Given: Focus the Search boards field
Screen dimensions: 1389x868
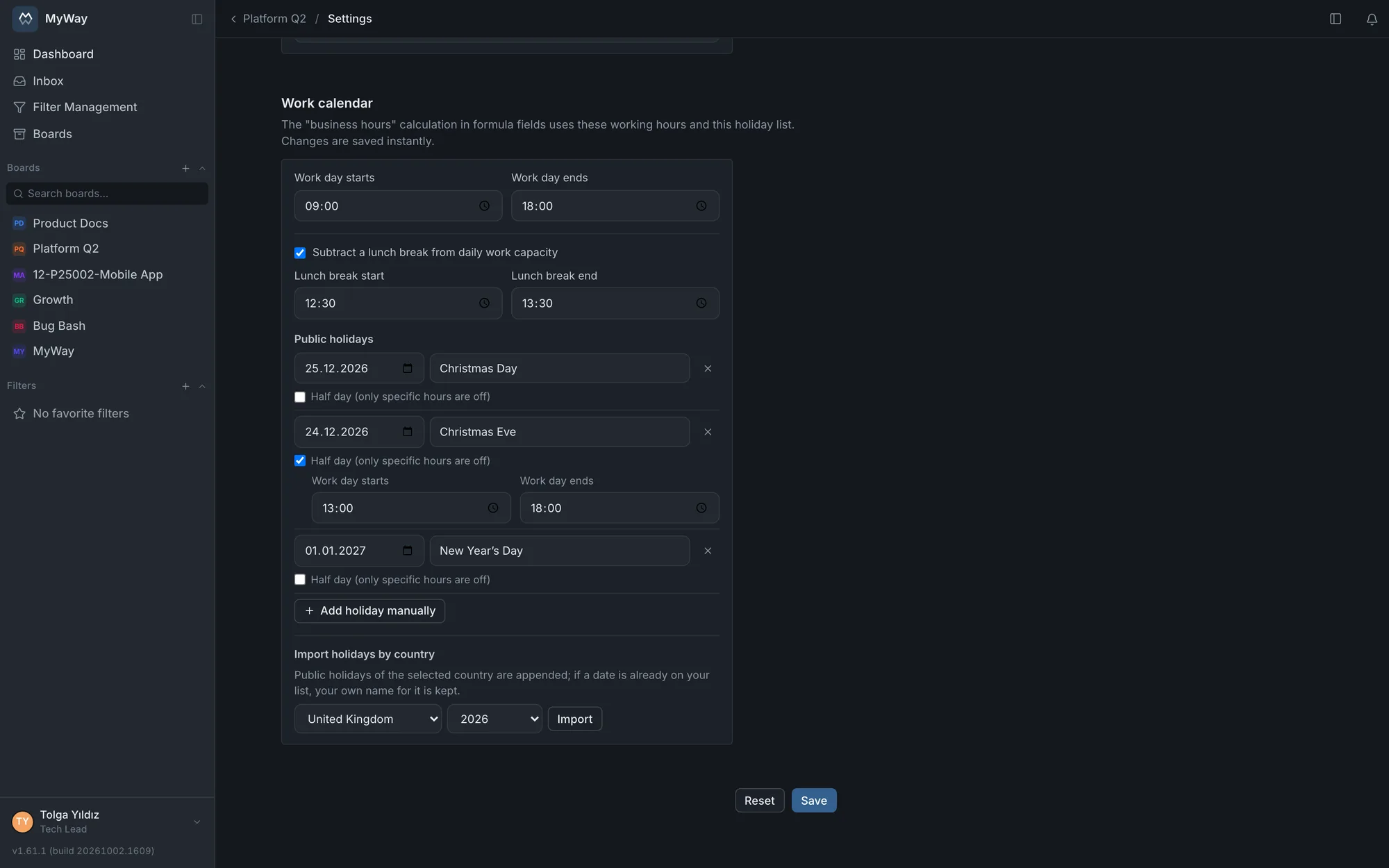Looking at the screenshot, I should (x=107, y=194).
